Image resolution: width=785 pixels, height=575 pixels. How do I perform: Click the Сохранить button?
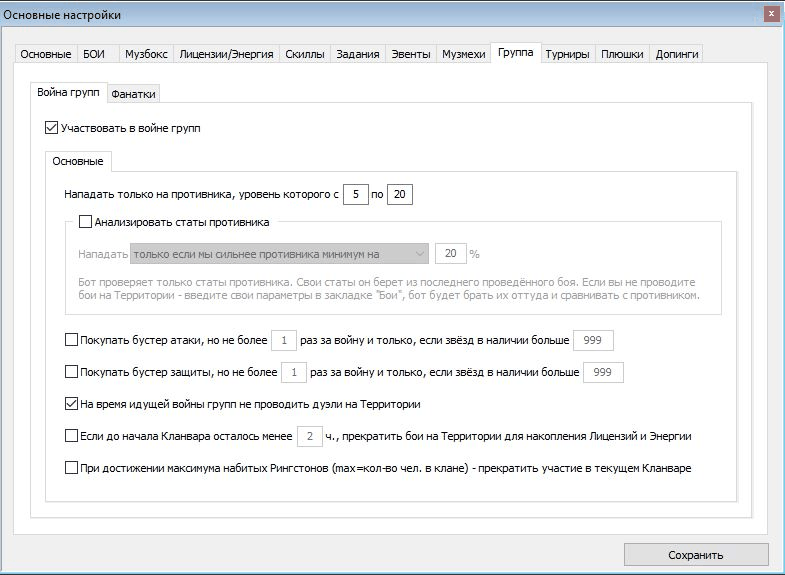[696, 554]
